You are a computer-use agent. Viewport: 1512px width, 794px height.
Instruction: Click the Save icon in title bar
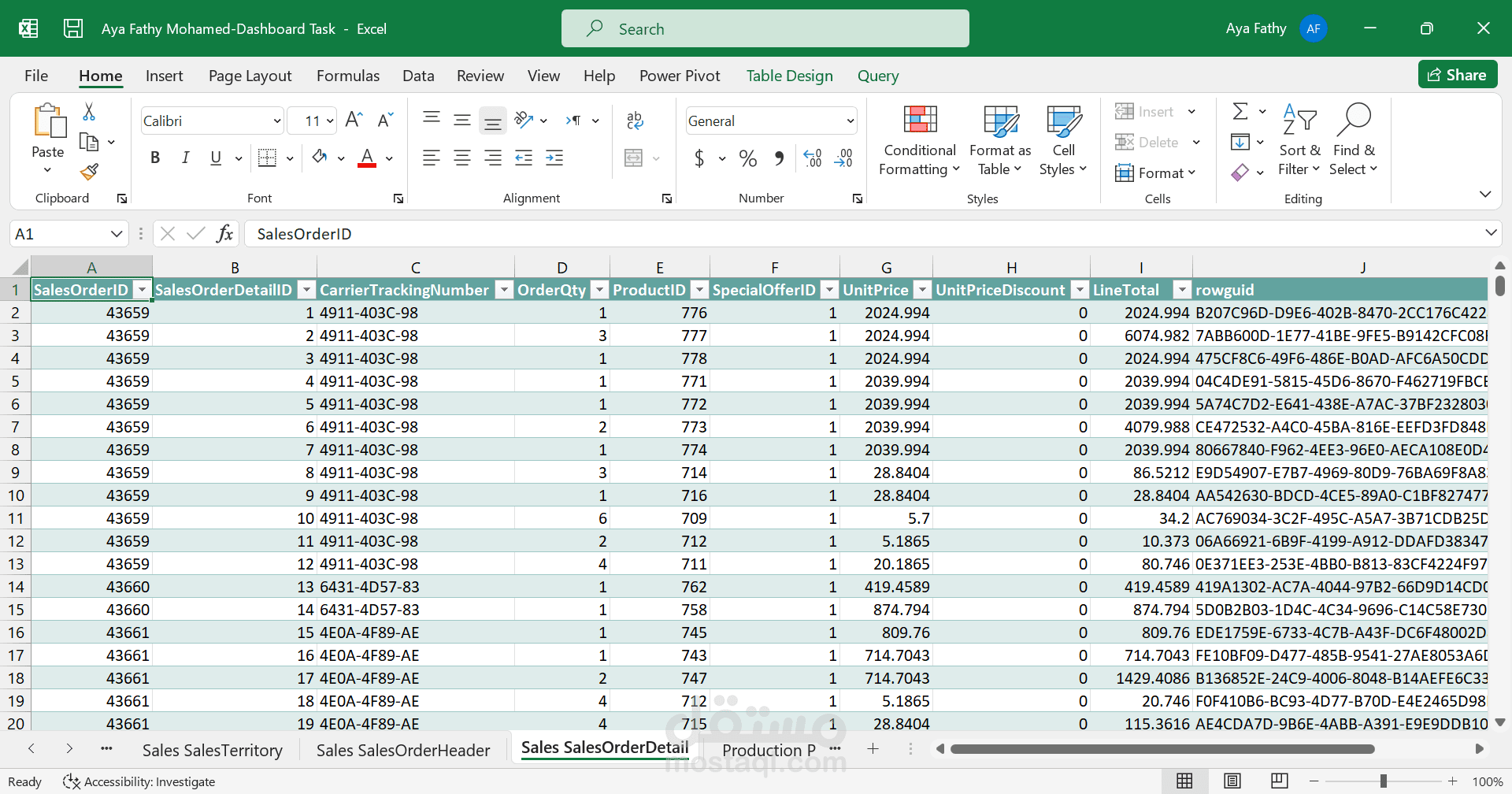pos(73,29)
